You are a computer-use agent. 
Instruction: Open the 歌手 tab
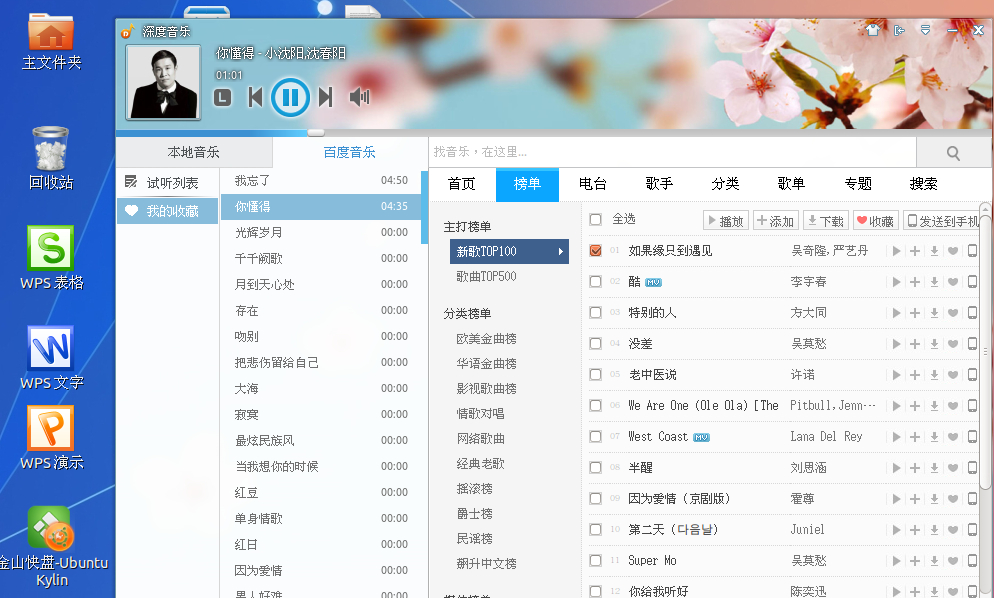click(659, 185)
